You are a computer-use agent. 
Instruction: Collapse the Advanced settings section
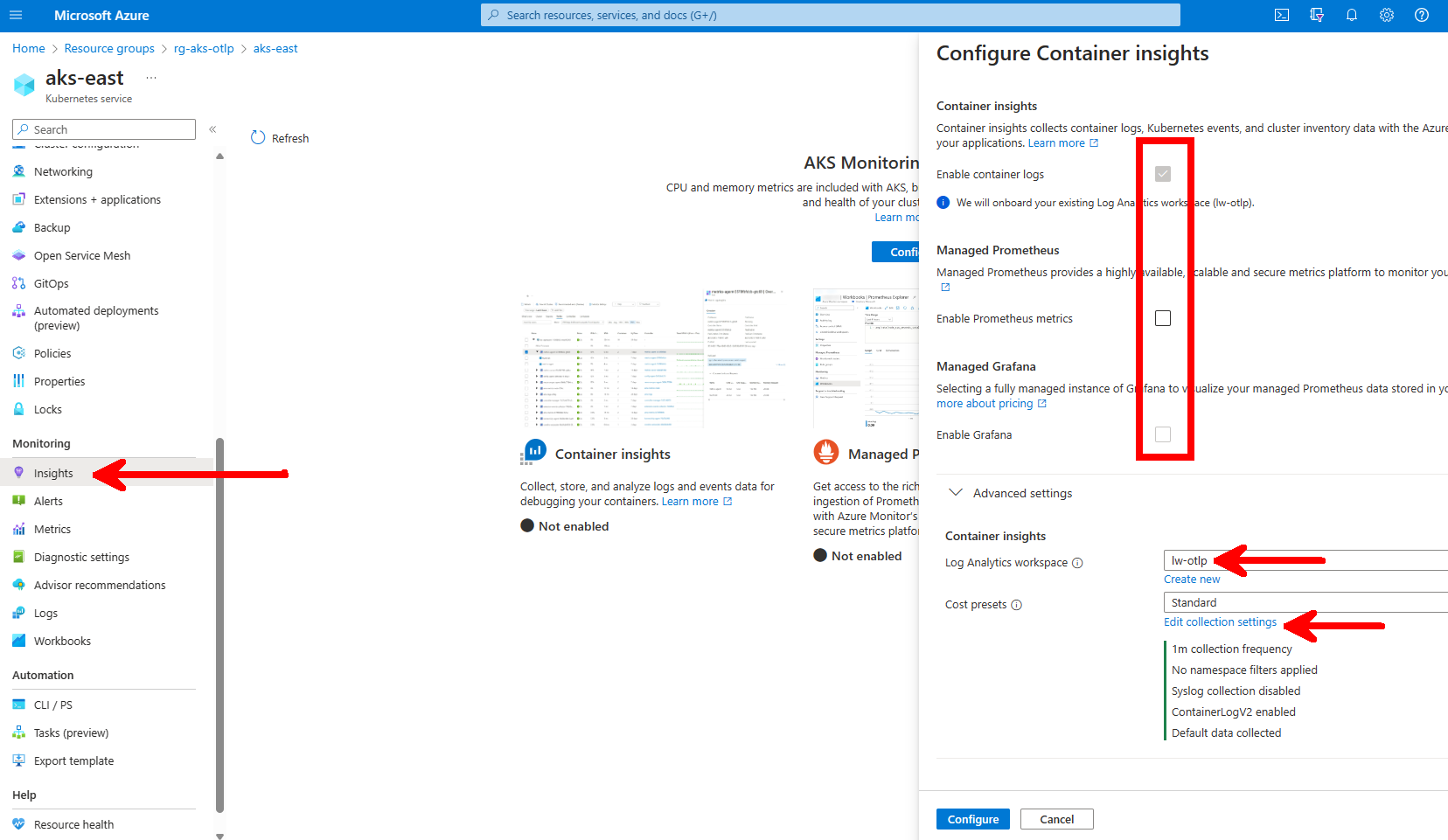(956, 493)
